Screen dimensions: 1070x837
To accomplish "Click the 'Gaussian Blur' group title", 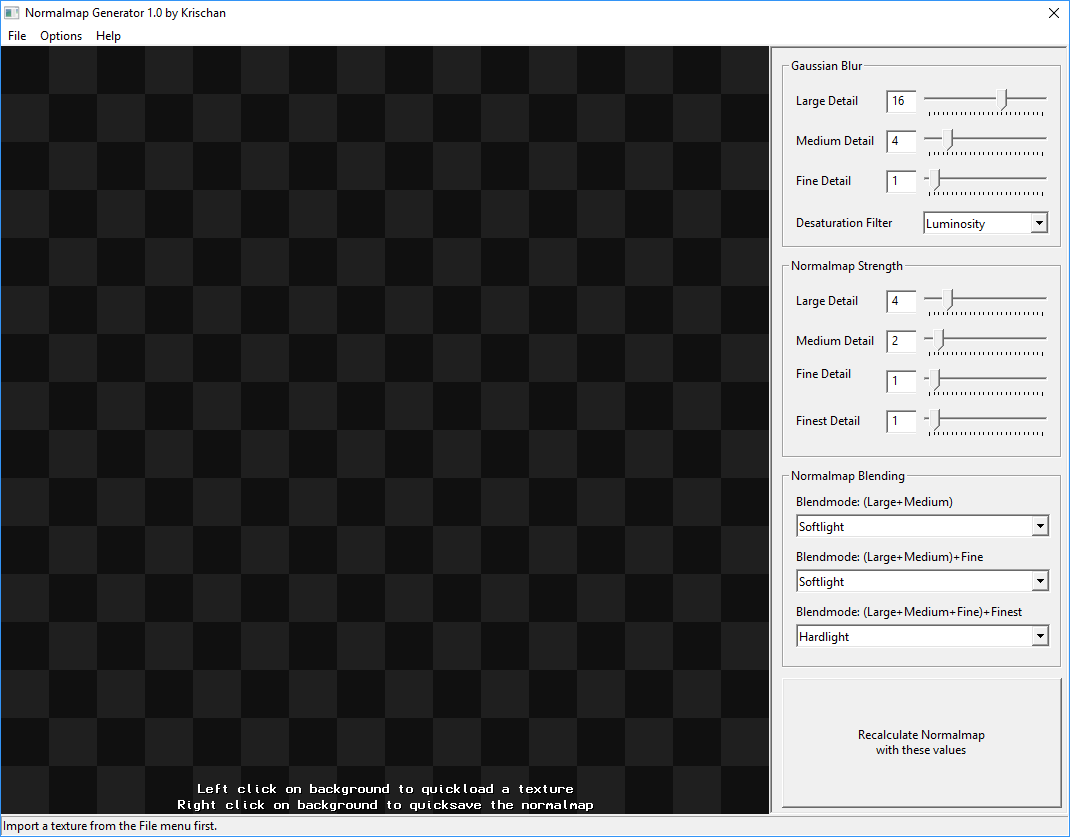I will tap(826, 66).
